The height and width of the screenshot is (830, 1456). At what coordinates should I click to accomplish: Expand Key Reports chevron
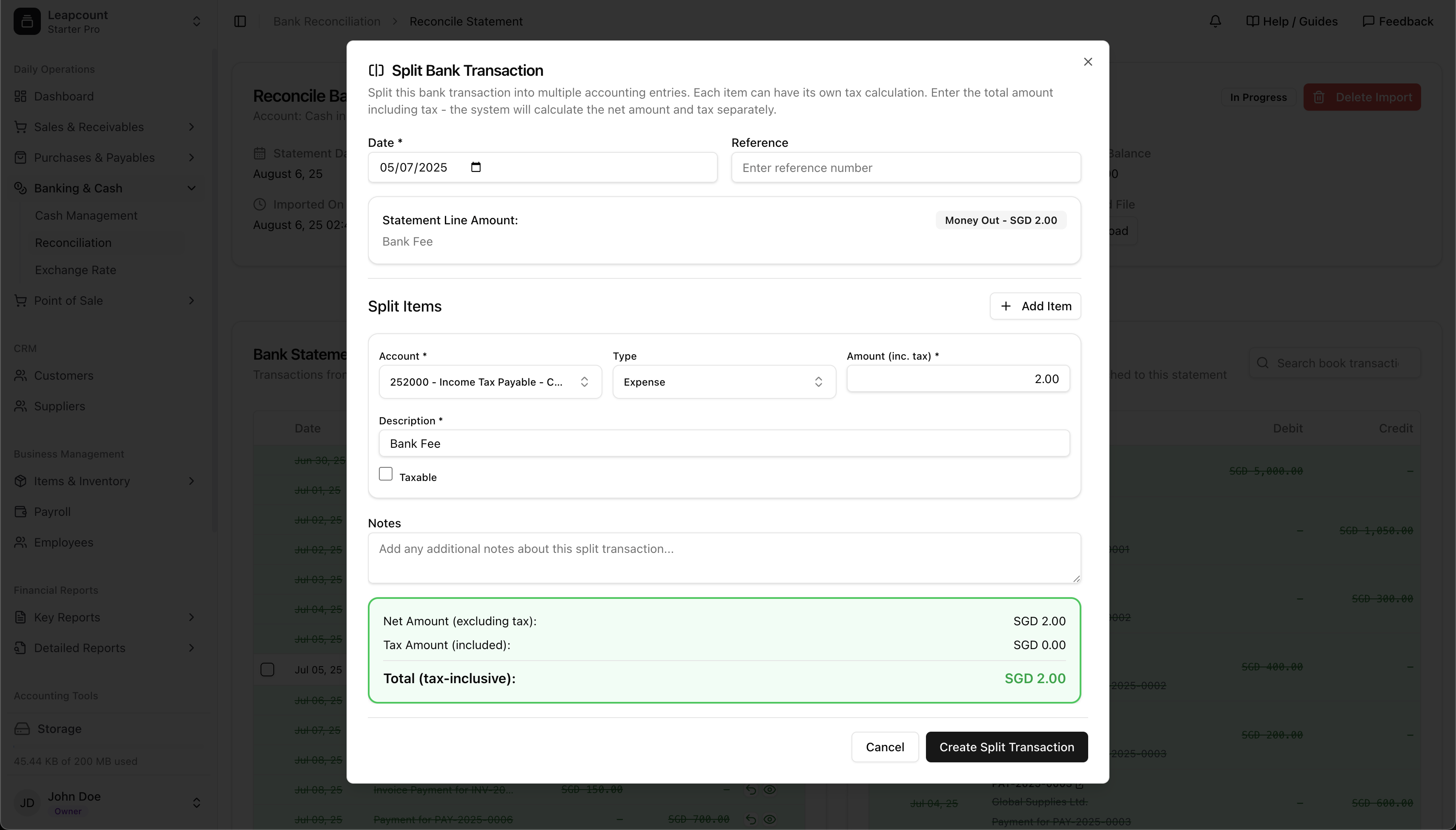pyautogui.click(x=192, y=617)
